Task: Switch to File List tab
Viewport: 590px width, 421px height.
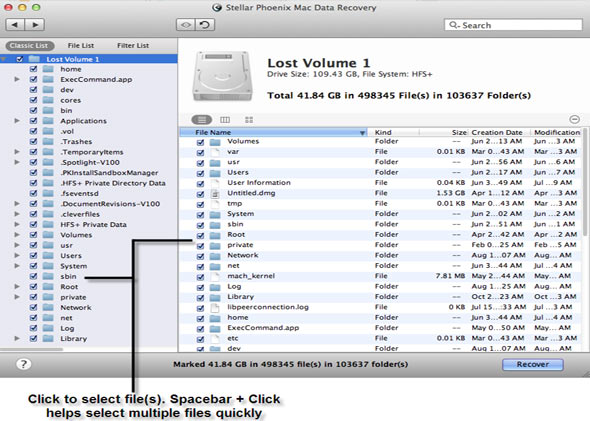Action: pos(81,46)
